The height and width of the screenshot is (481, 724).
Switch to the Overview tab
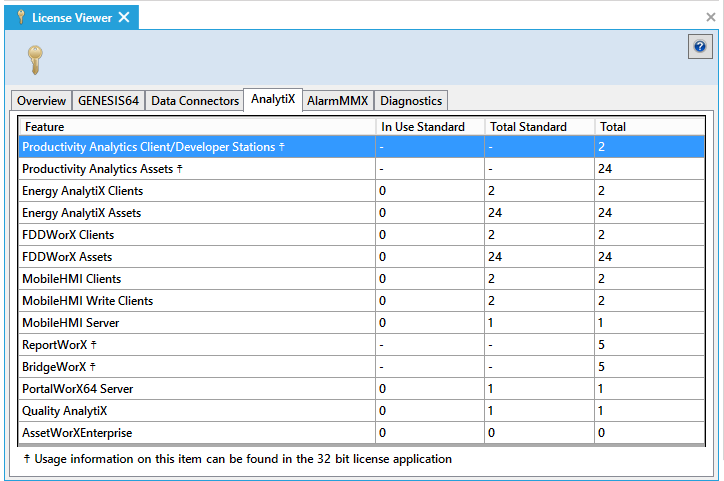[x=41, y=101]
